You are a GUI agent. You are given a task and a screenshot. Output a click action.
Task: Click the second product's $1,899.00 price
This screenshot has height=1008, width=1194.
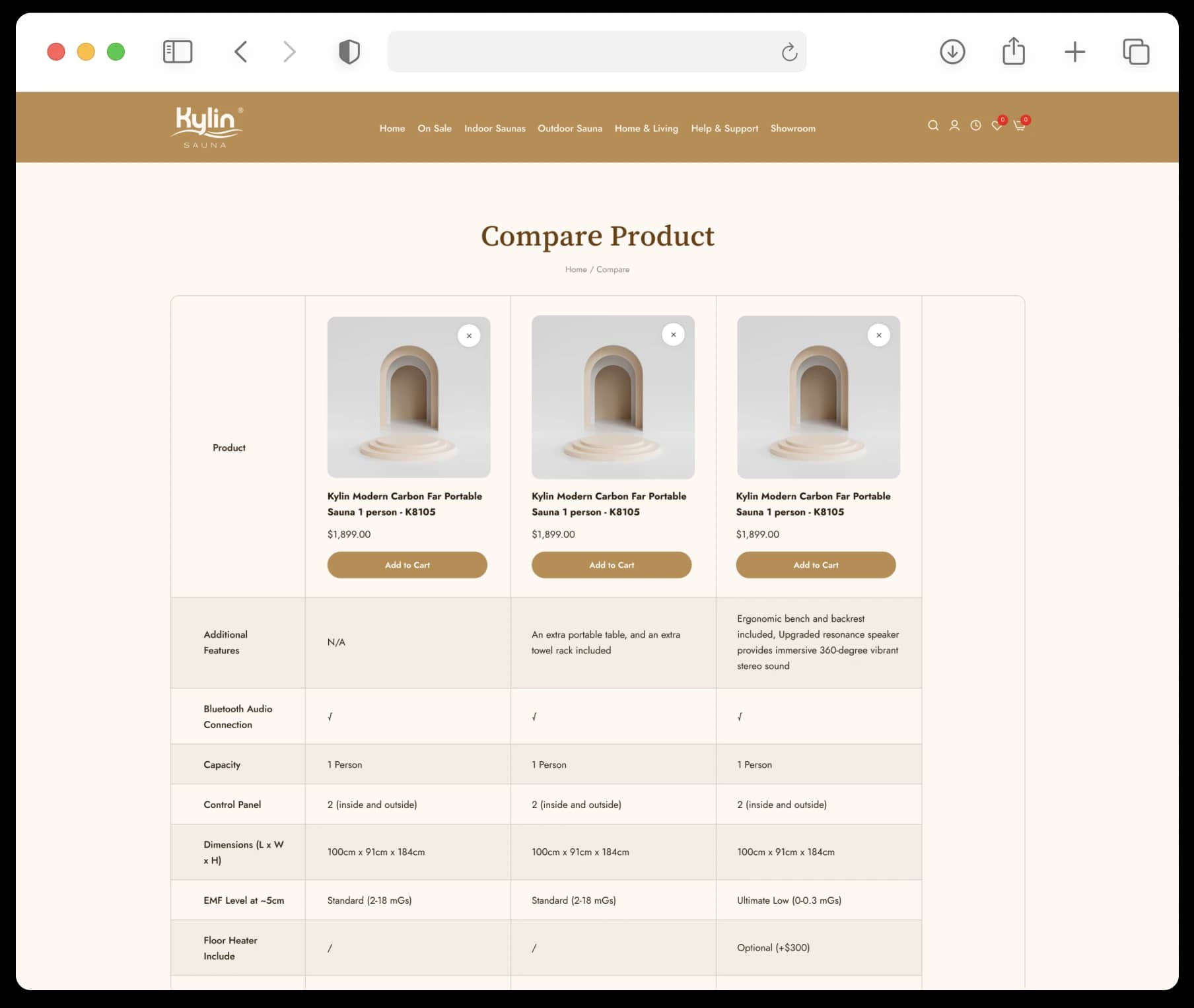(553, 534)
